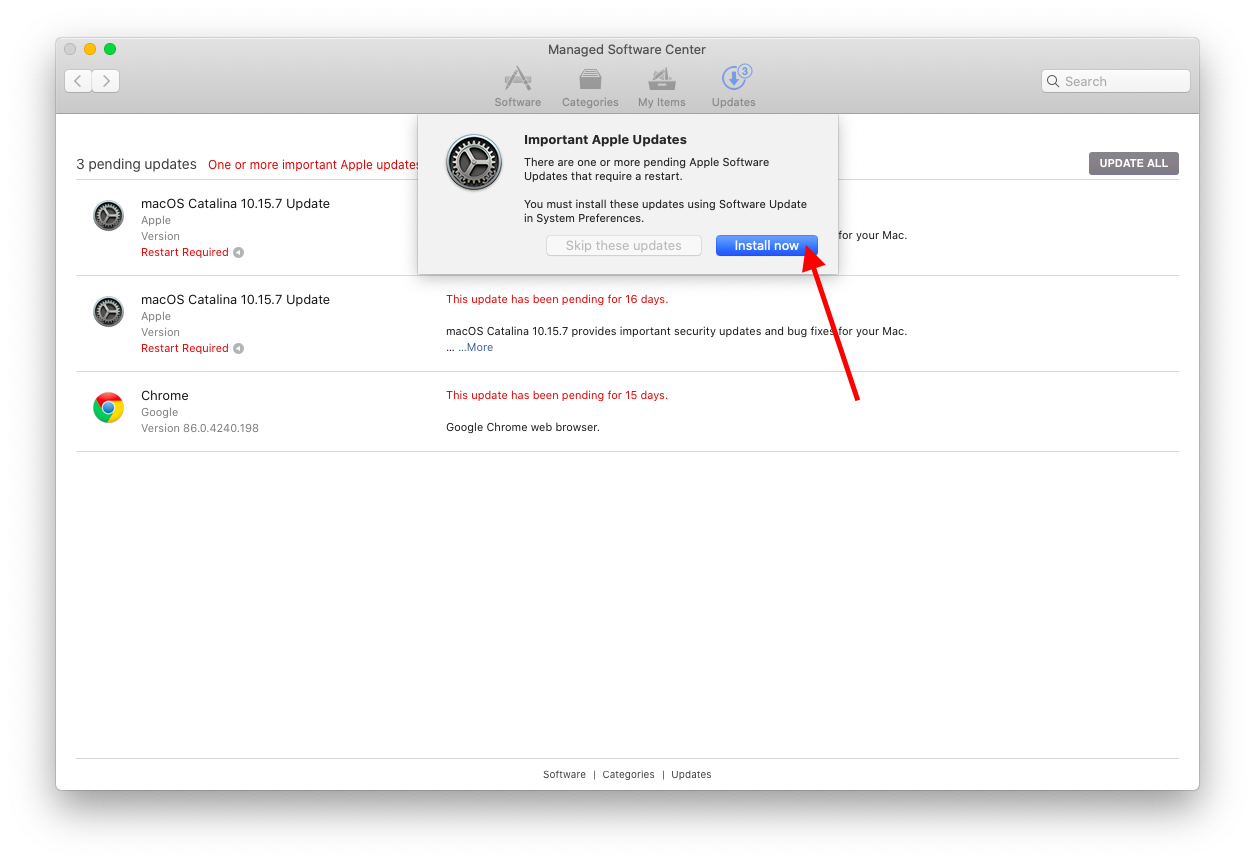This screenshot has height=864, width=1255.
Task: Click the Install now button
Action: (x=766, y=246)
